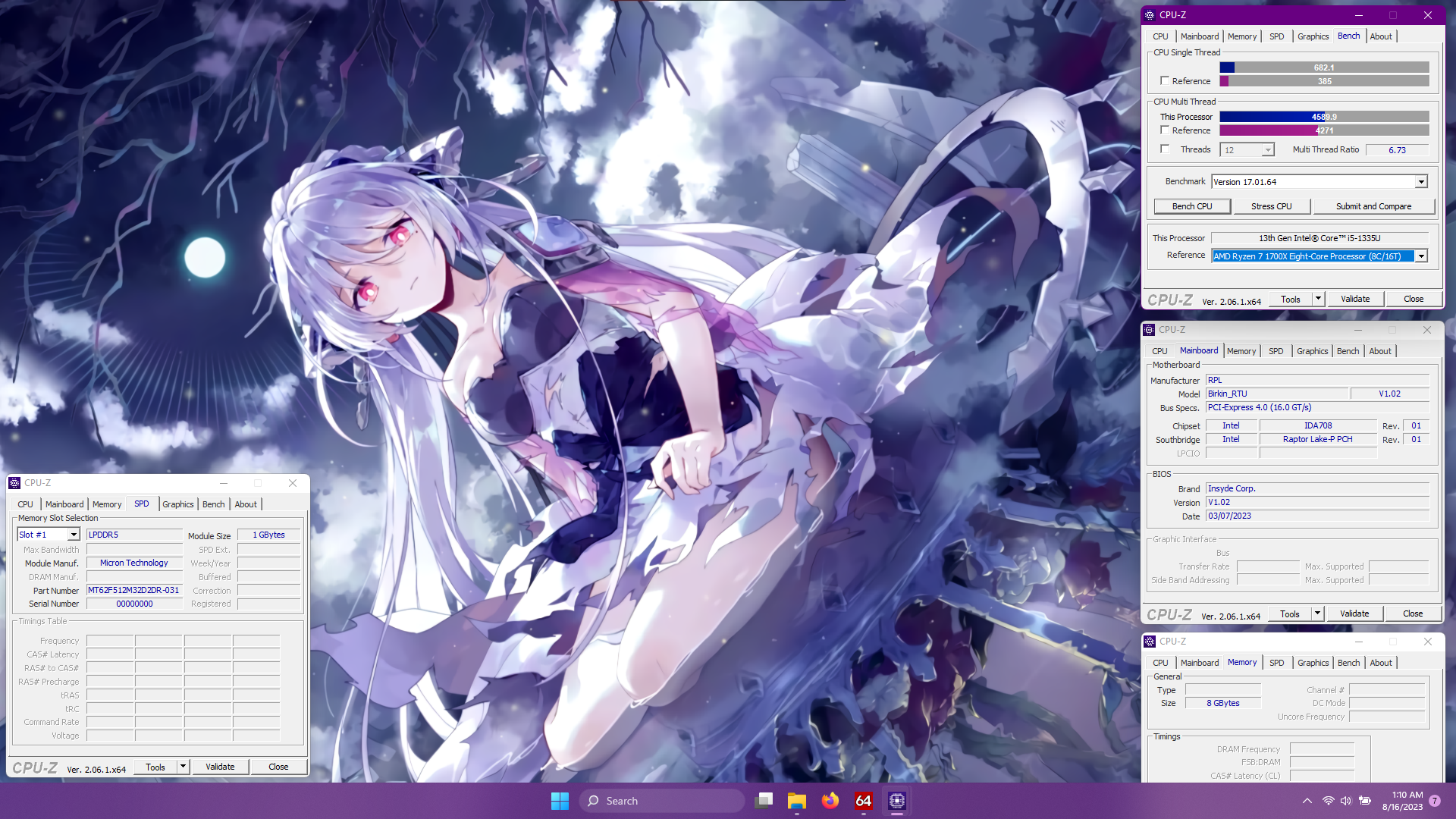This screenshot has width=1456, height=819.
Task: Click 13th Gen Intel Core processor name
Action: (1319, 238)
